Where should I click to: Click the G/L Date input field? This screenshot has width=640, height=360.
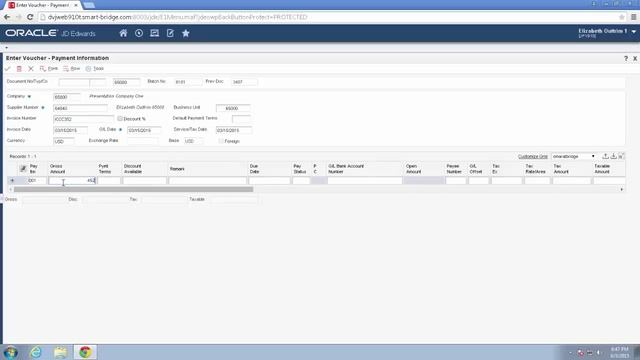[144, 130]
